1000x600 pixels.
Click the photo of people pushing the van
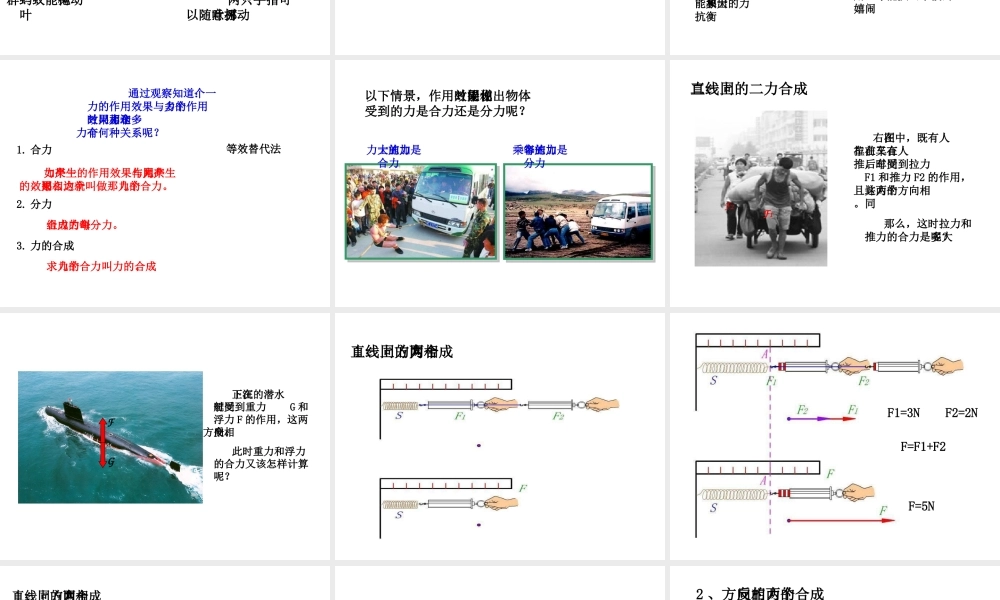point(578,212)
